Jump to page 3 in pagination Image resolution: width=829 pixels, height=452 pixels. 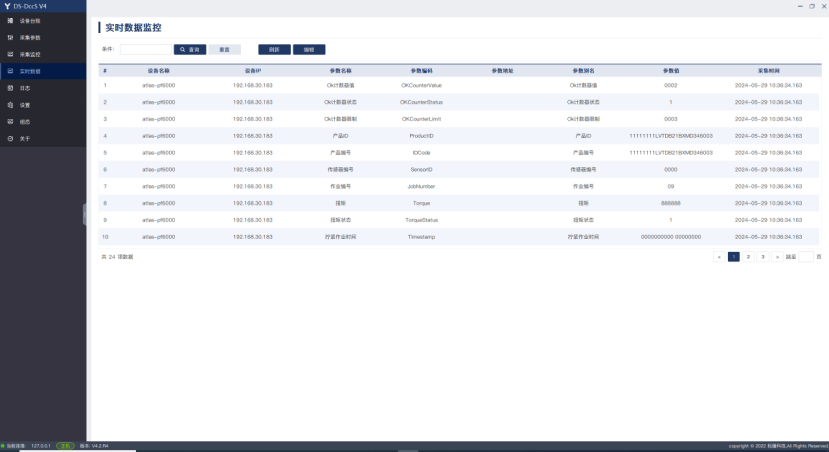click(762, 257)
